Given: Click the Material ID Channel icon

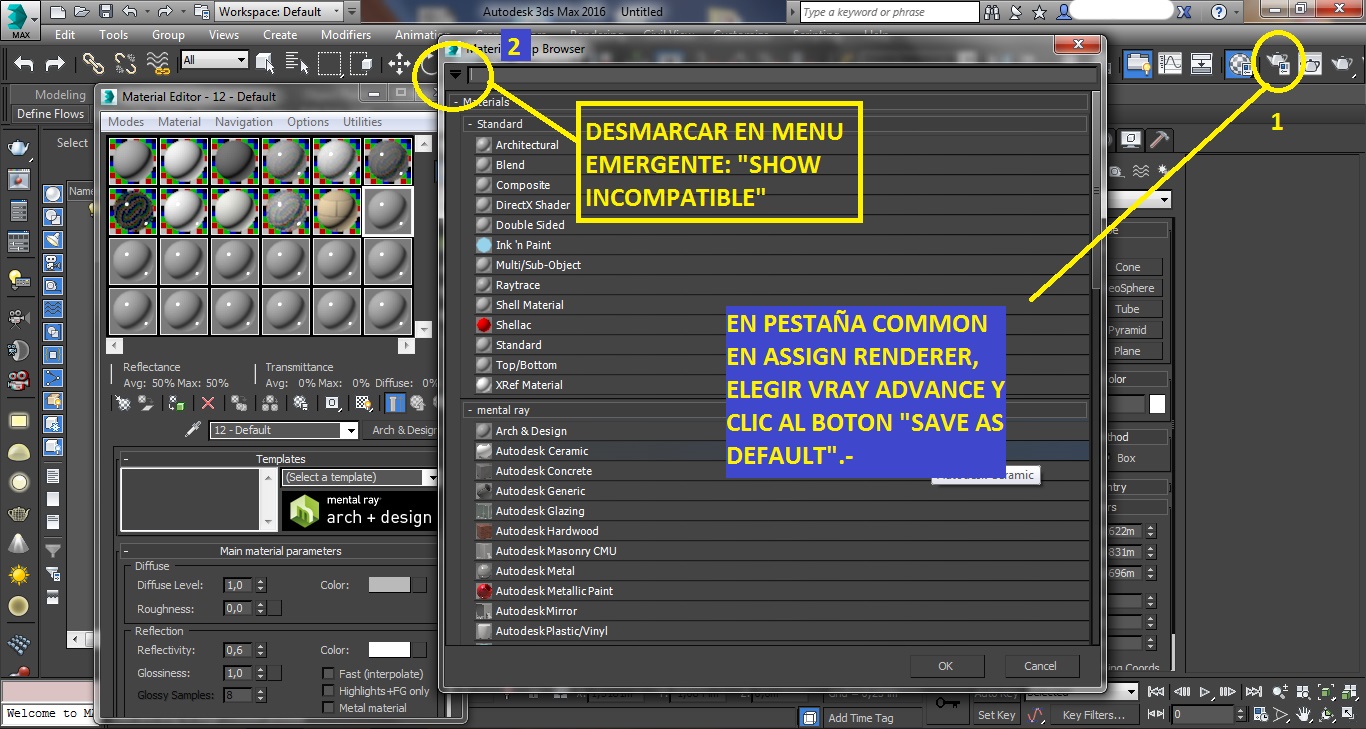Looking at the screenshot, I should tap(332, 403).
